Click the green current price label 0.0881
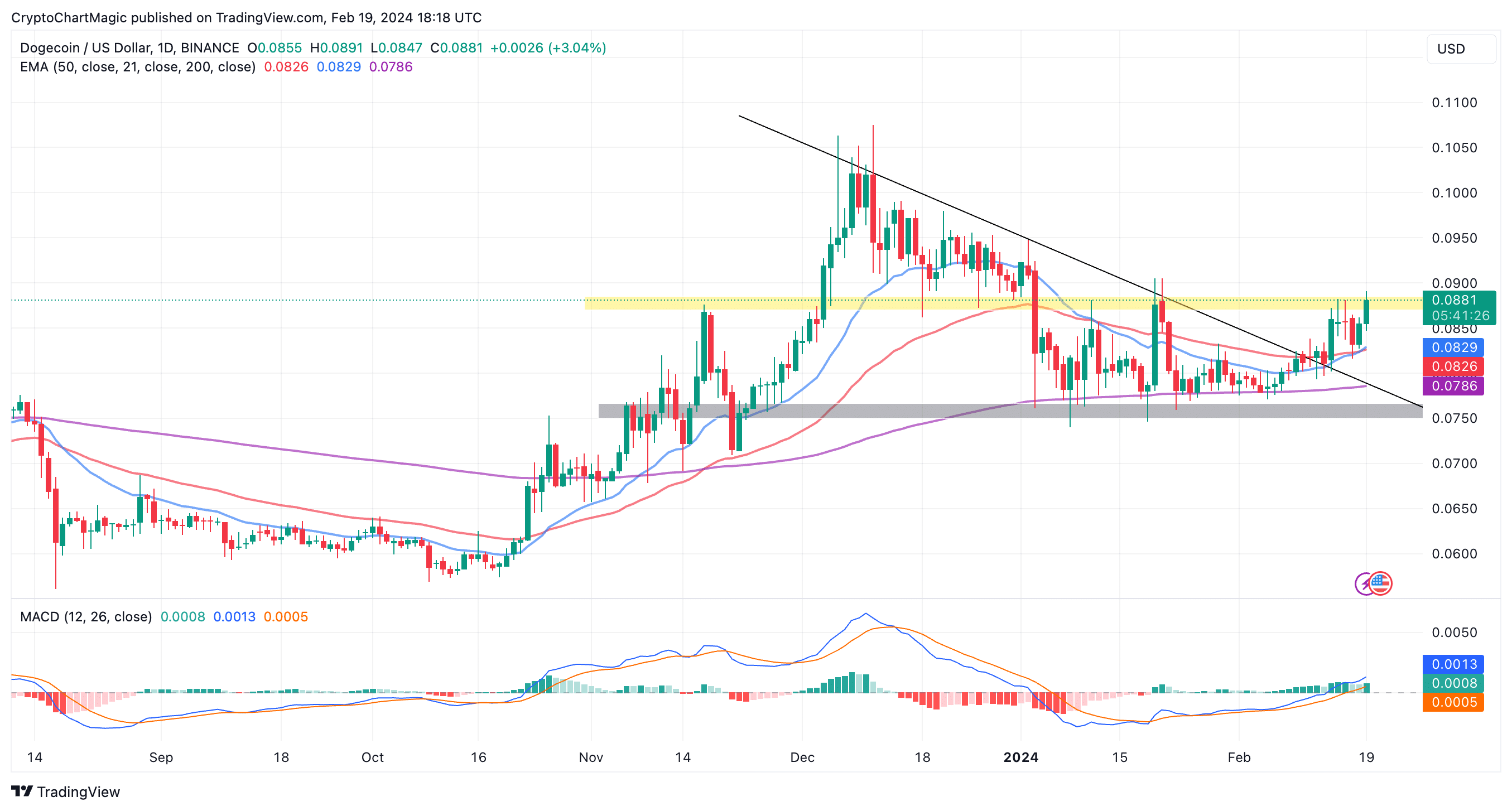Image resolution: width=1512 pixels, height=811 pixels. (x=1459, y=307)
